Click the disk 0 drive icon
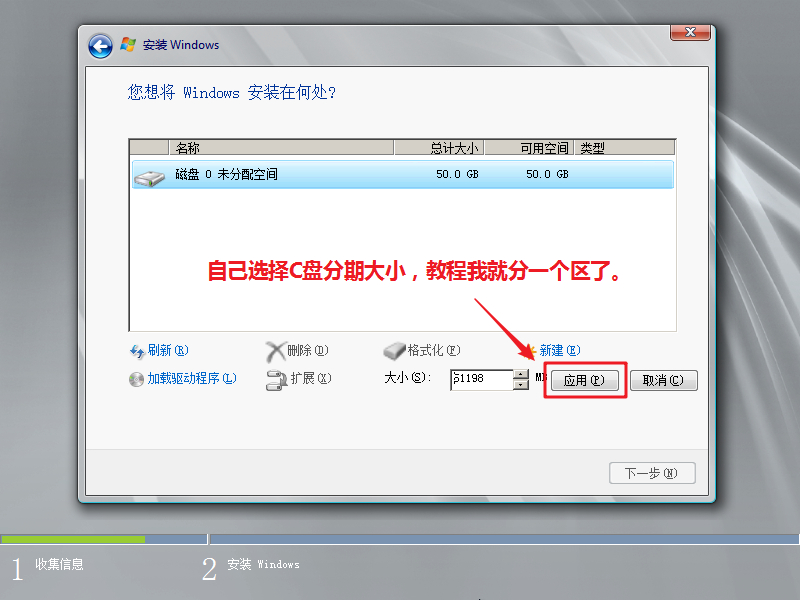 click(x=152, y=175)
